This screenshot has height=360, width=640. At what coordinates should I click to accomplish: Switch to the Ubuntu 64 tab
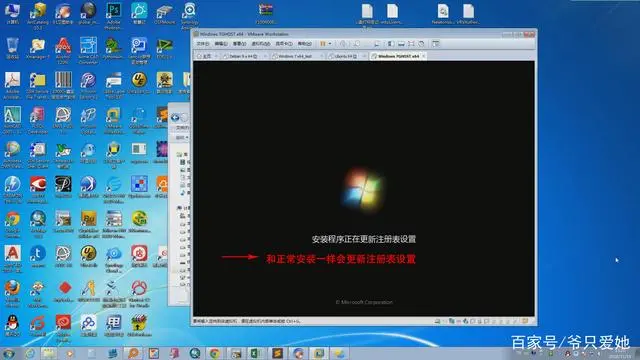point(346,56)
